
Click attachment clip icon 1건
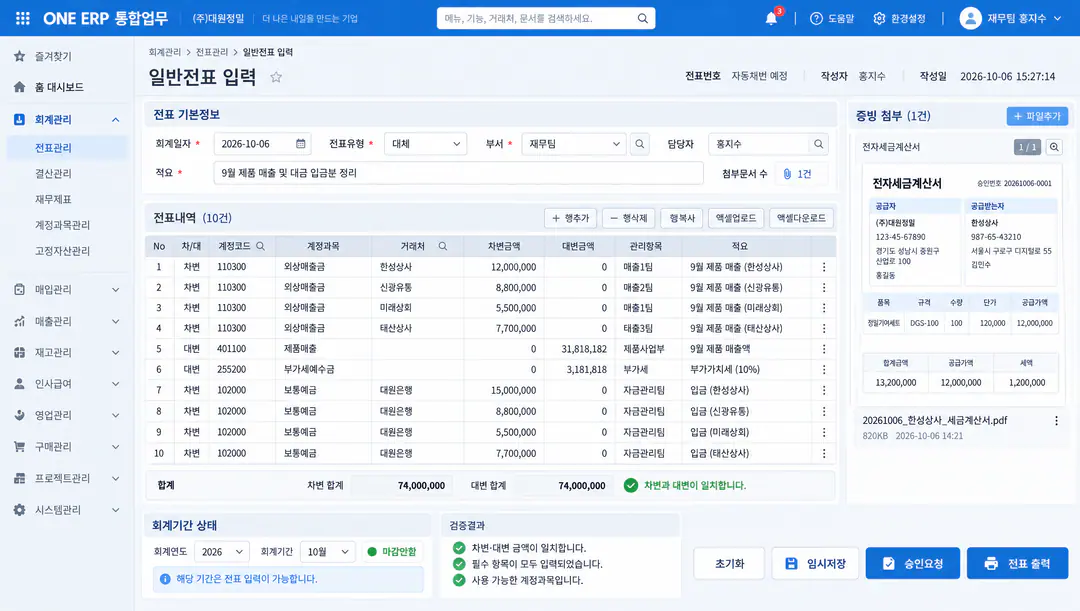[787, 174]
